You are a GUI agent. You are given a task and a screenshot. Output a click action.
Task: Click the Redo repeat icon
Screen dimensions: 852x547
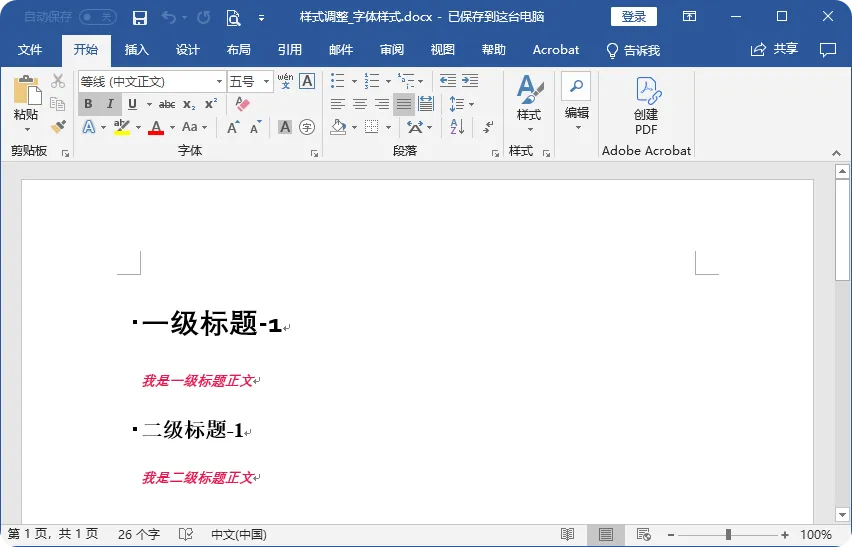[x=204, y=18]
